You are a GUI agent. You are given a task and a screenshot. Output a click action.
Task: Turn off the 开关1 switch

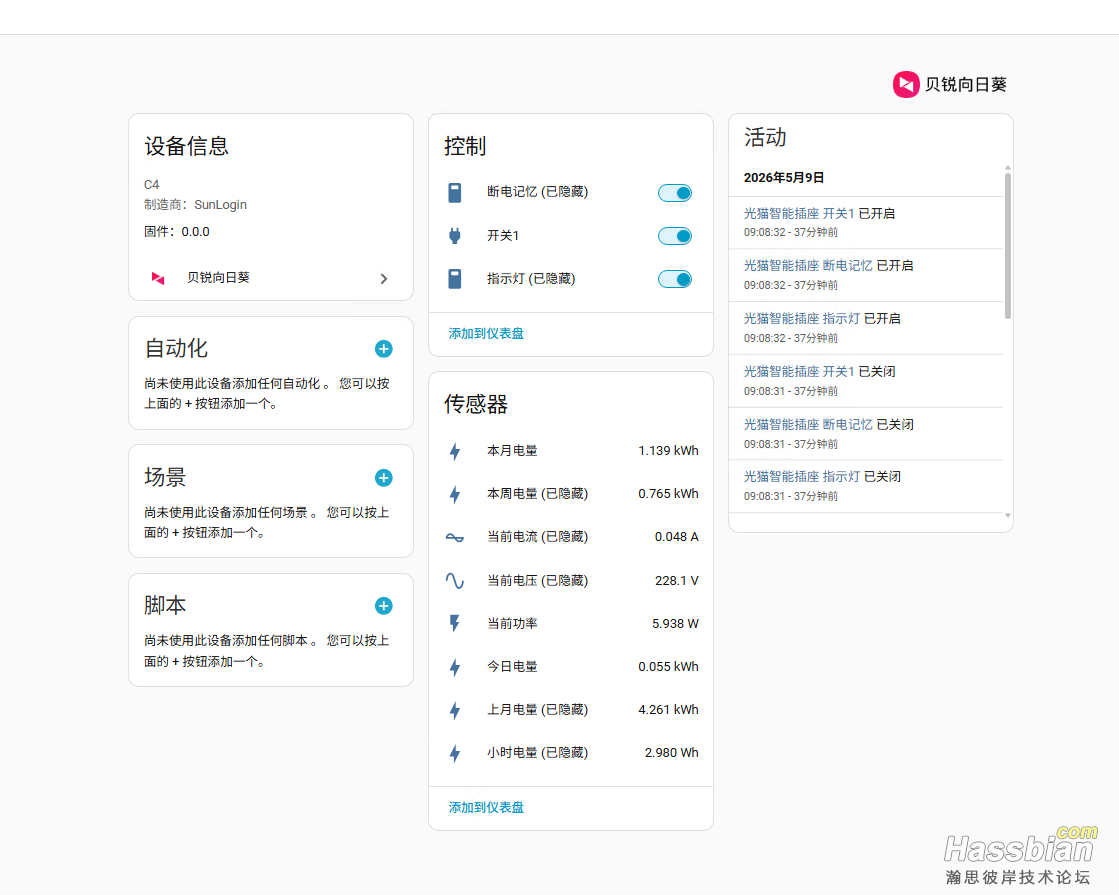tap(674, 236)
